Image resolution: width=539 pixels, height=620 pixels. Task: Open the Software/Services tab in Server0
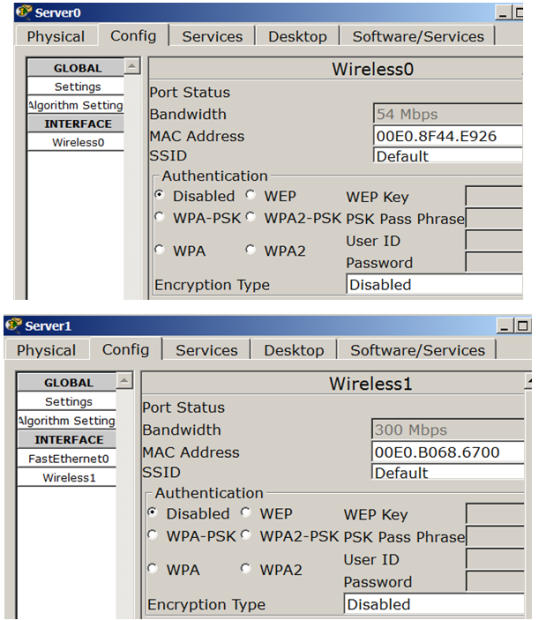tap(418, 36)
